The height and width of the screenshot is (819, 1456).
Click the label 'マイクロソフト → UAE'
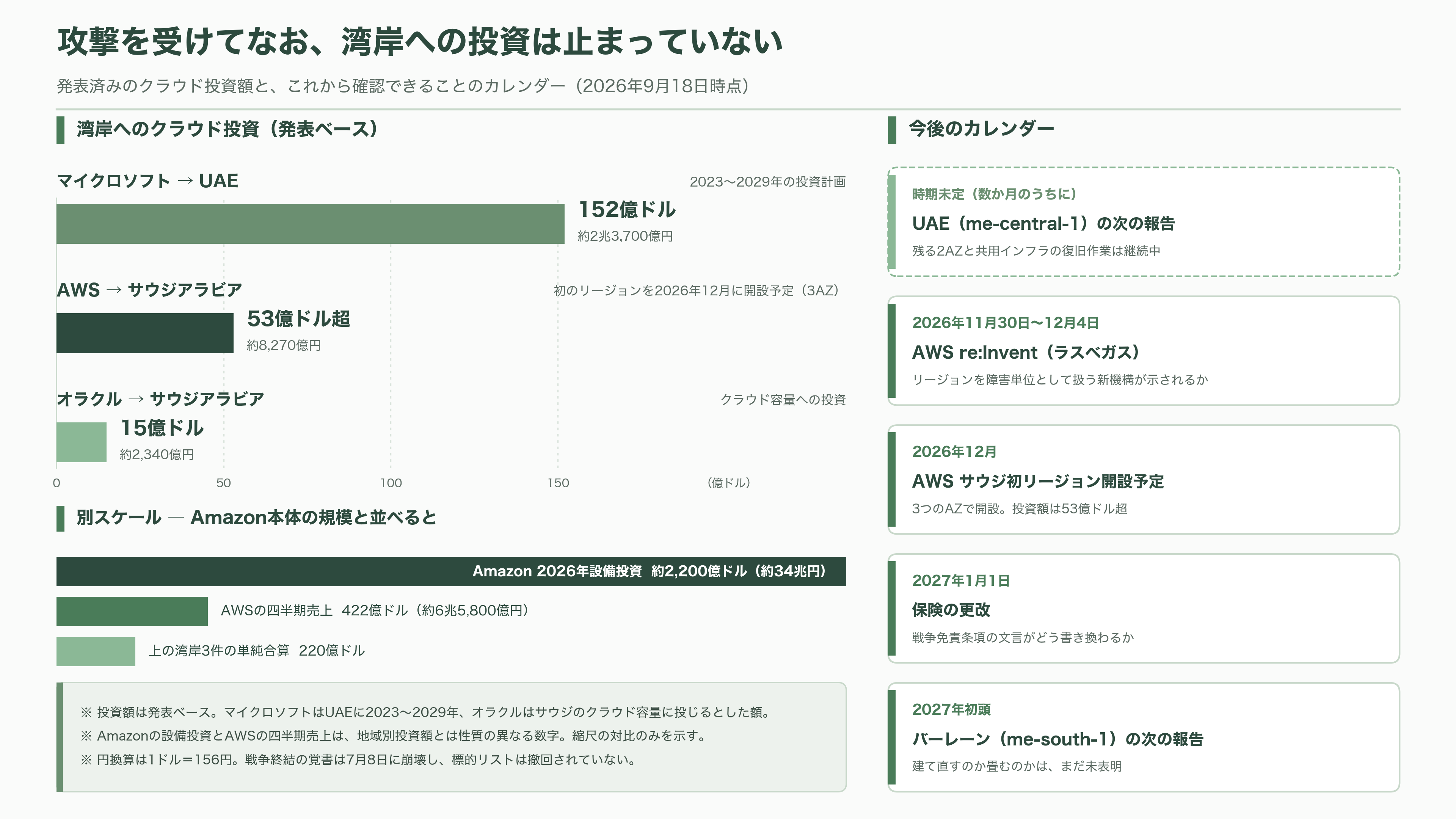(x=147, y=181)
